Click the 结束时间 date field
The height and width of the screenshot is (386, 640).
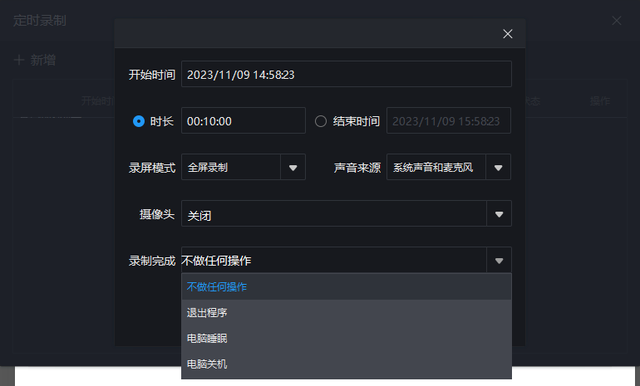tap(449, 121)
